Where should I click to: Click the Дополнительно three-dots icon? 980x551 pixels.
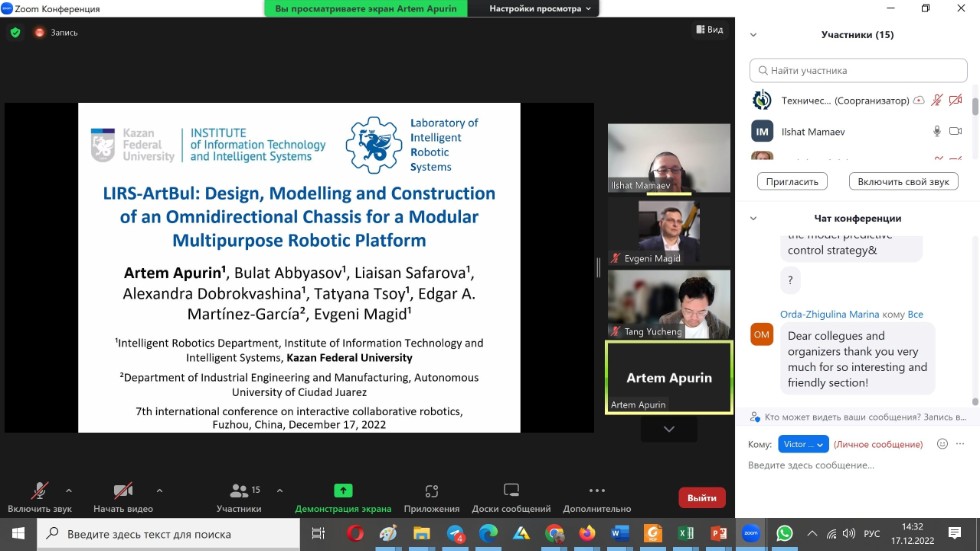point(597,491)
